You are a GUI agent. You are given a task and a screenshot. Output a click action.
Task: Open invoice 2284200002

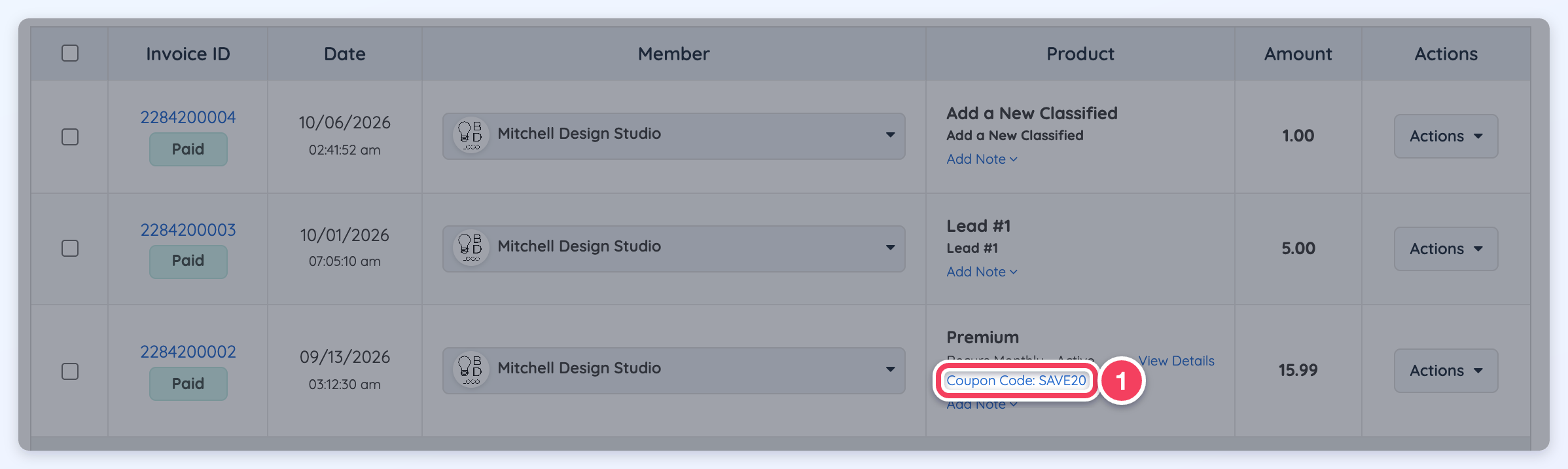(188, 352)
